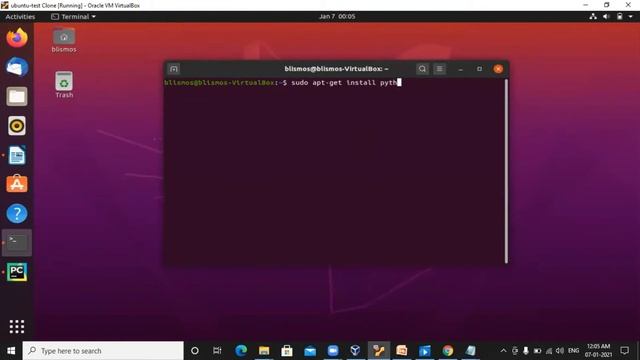Open the Trash icon on desktop

[x=64, y=85]
